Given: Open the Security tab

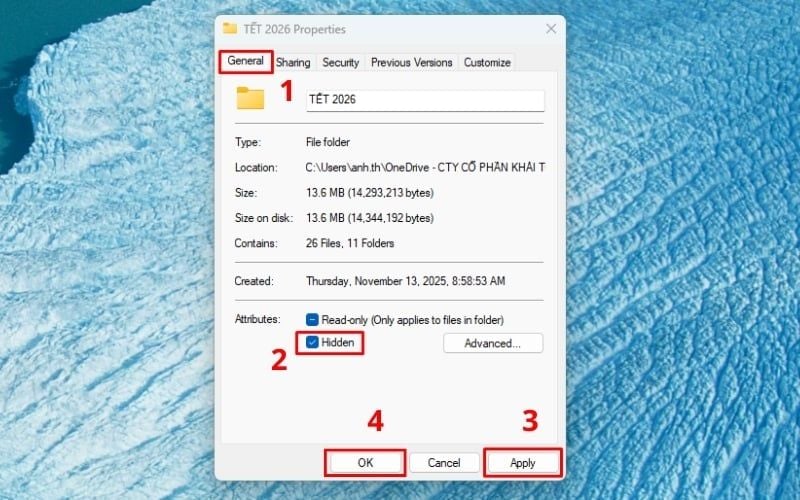Looking at the screenshot, I should click(340, 62).
